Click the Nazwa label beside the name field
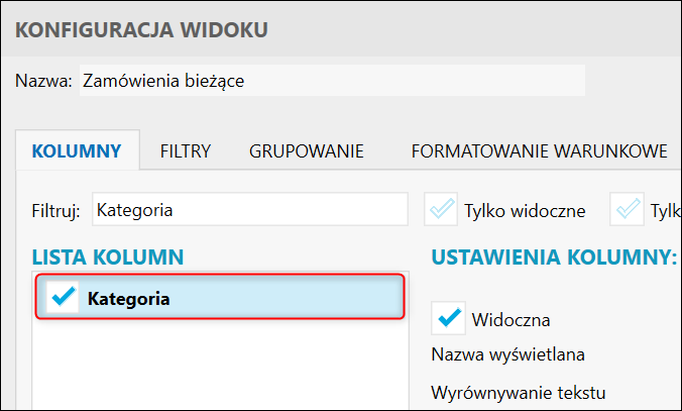Image resolution: width=682 pixels, height=411 pixels. coord(43,81)
